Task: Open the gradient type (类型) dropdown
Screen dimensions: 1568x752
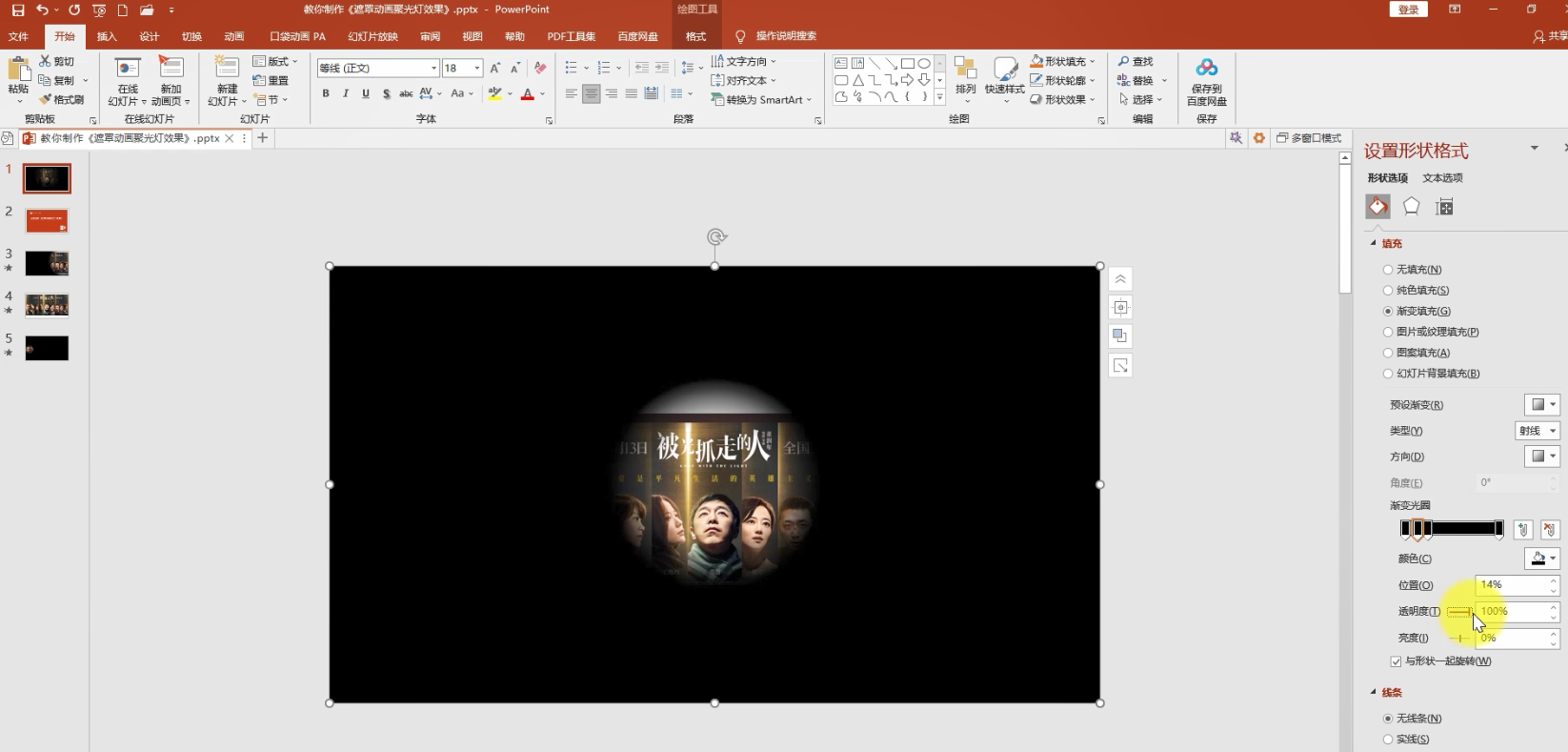Action: (1538, 431)
